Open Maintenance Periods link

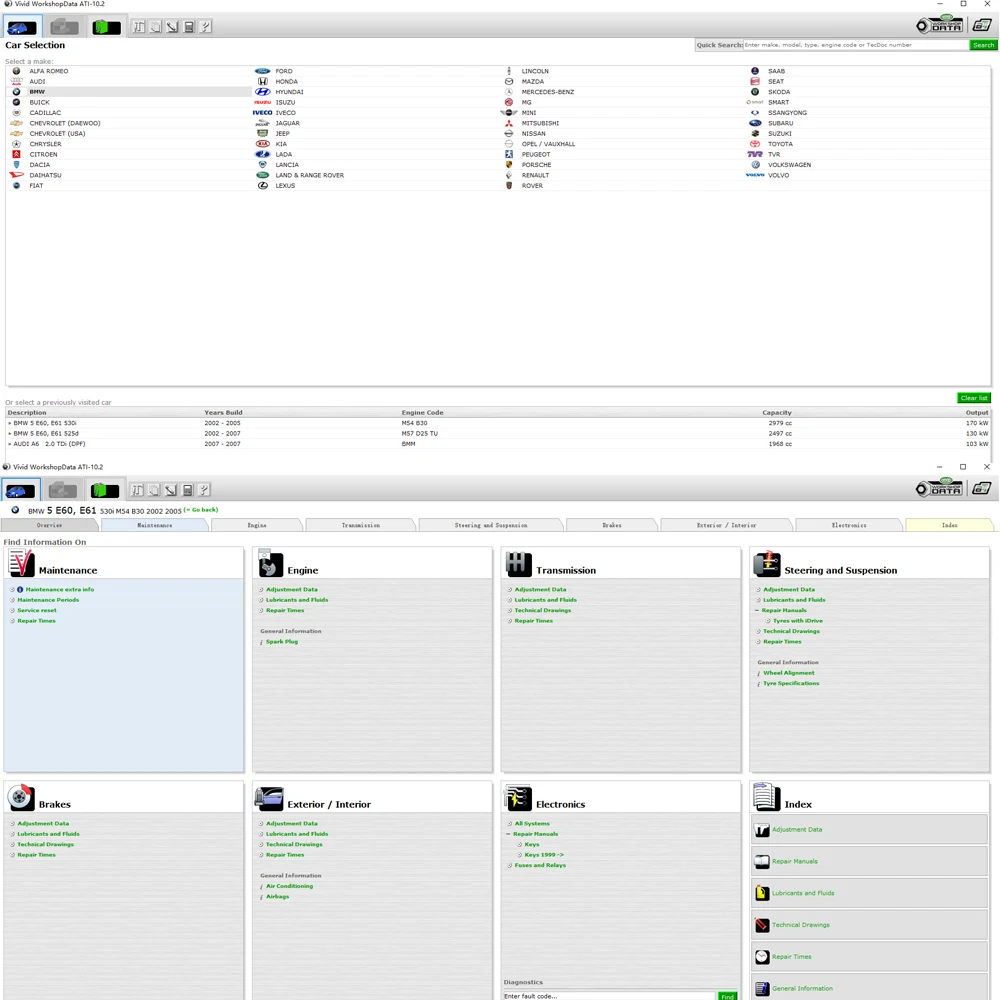click(48, 600)
